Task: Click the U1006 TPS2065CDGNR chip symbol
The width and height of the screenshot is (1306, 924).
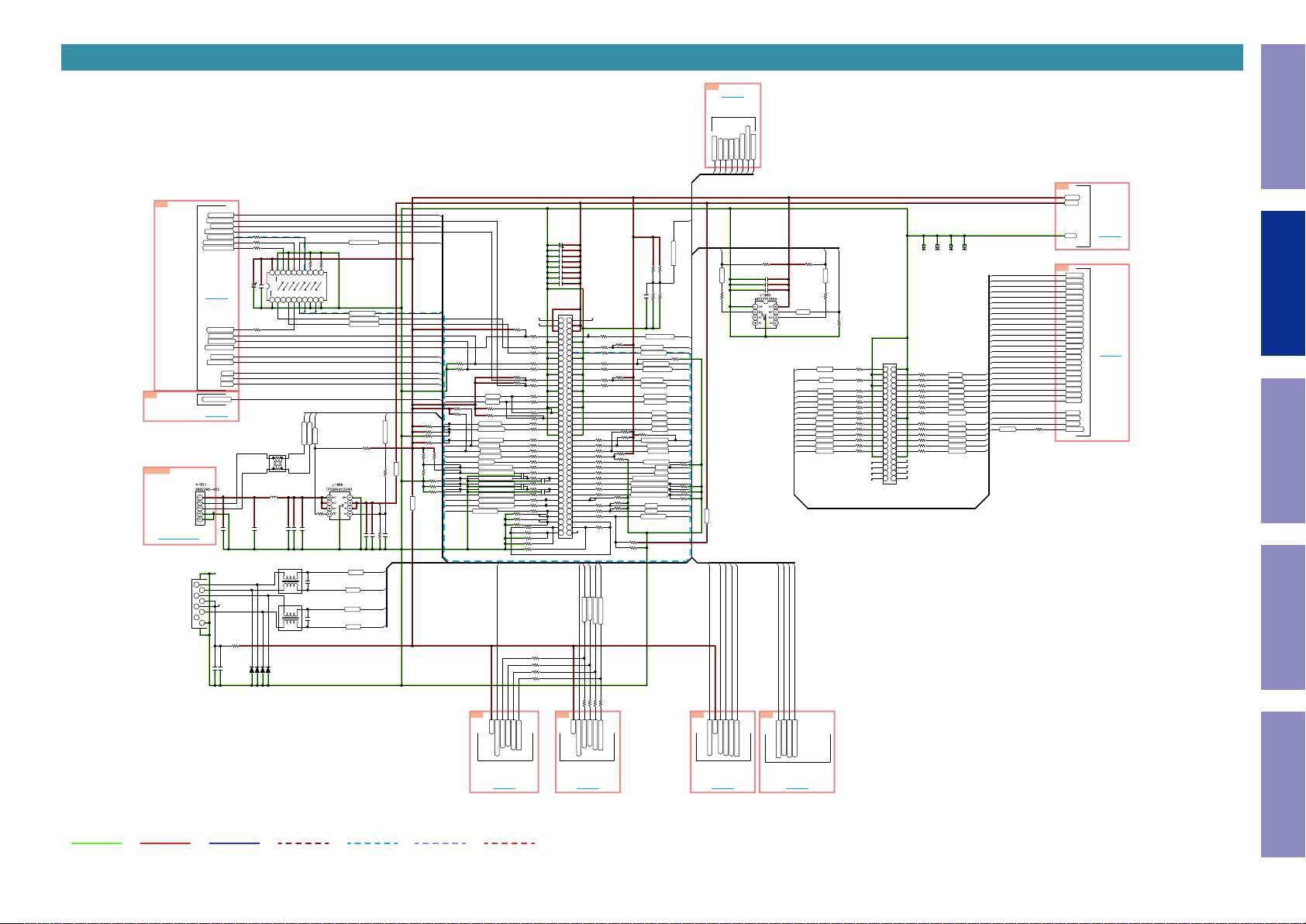Action: coord(339,506)
